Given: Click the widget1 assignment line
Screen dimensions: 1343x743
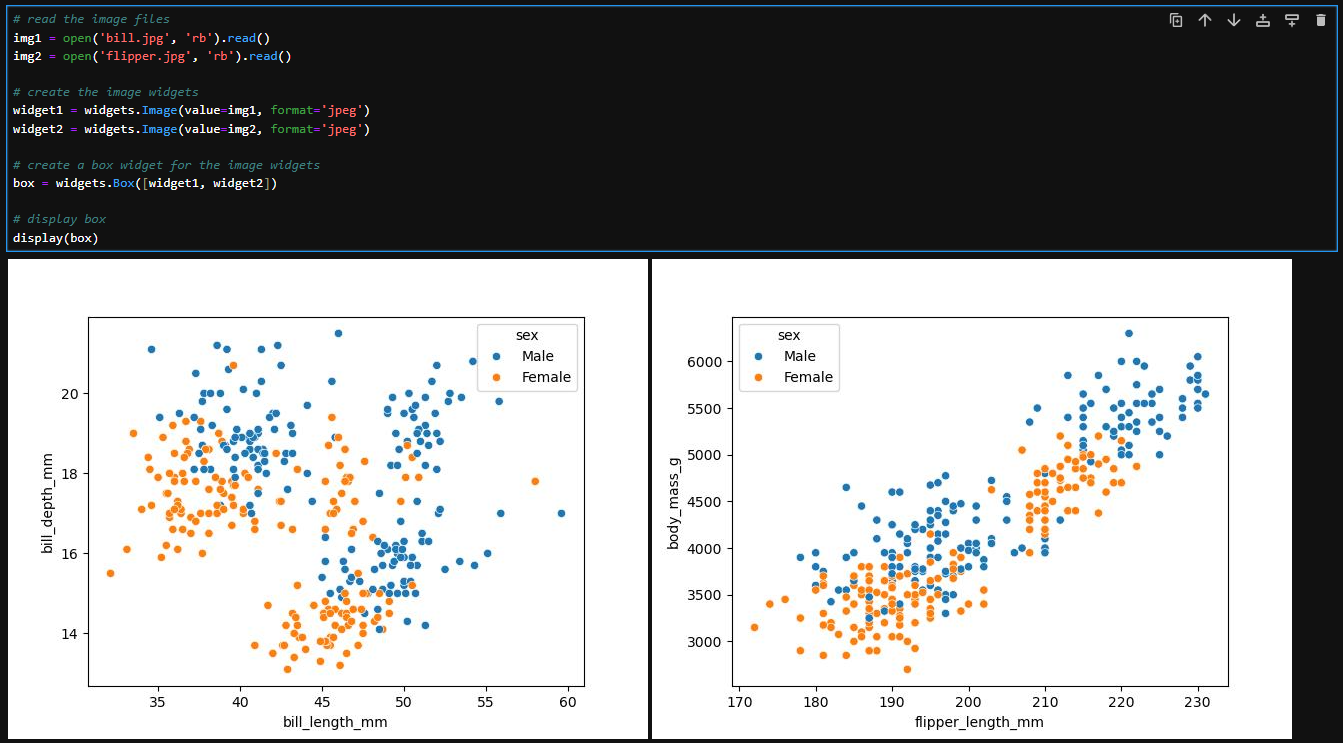Looking at the screenshot, I should tap(191, 110).
